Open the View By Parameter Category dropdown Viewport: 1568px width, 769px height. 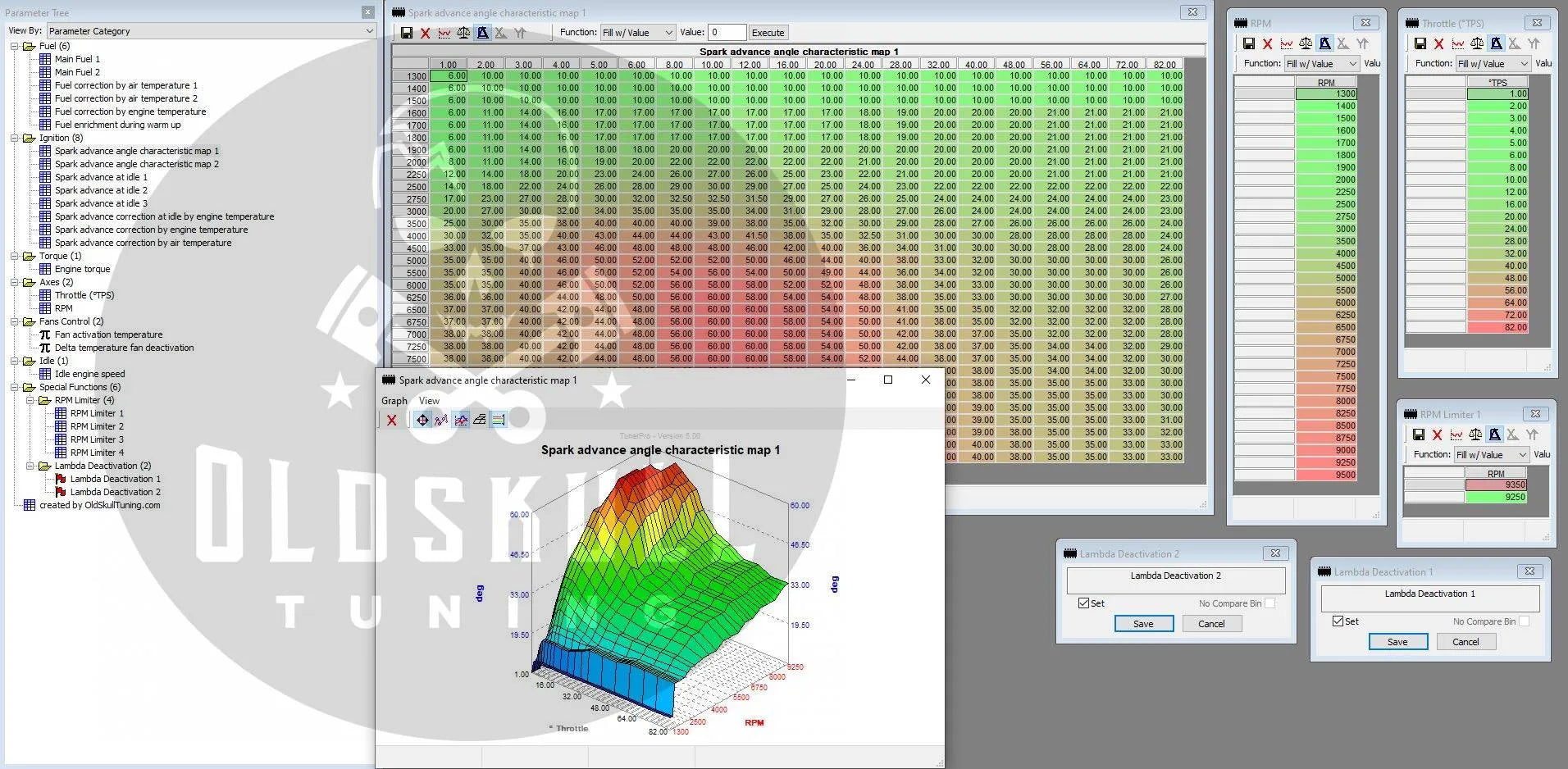210,31
